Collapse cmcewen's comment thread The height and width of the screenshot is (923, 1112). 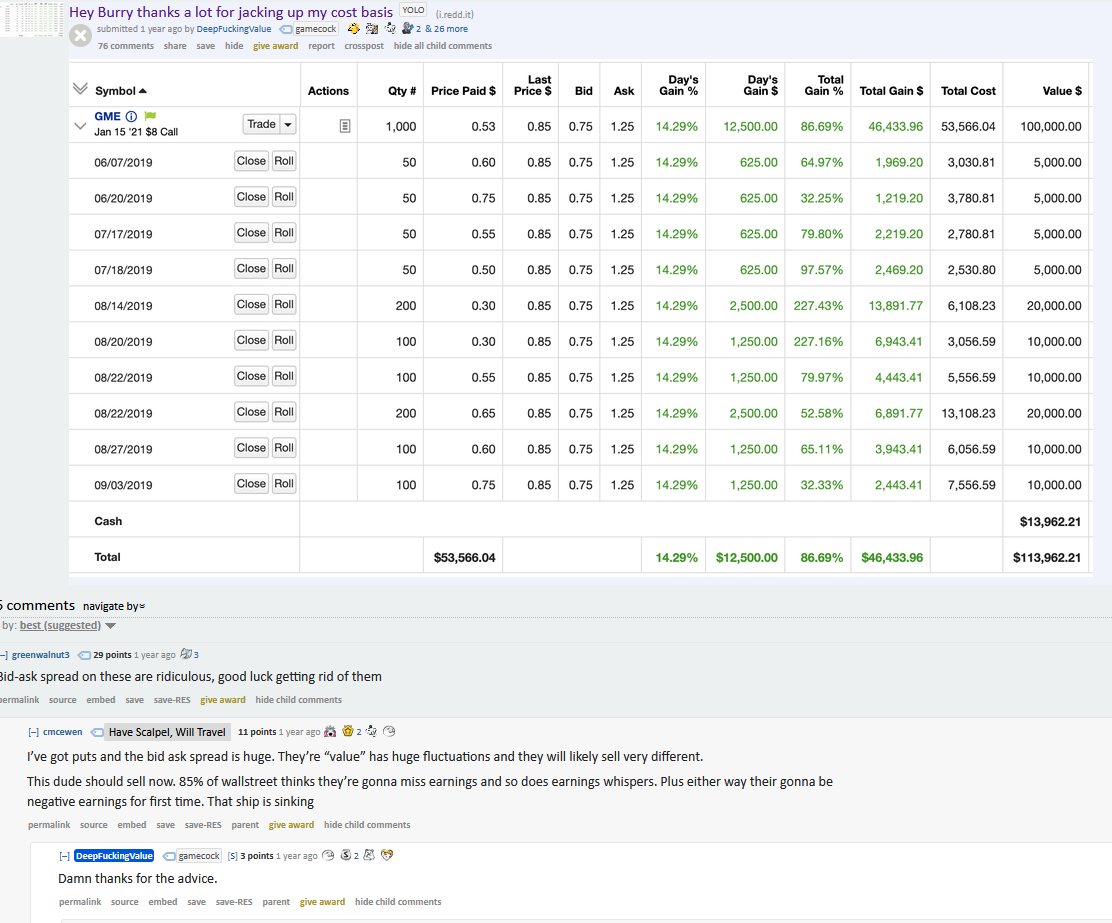(34, 731)
